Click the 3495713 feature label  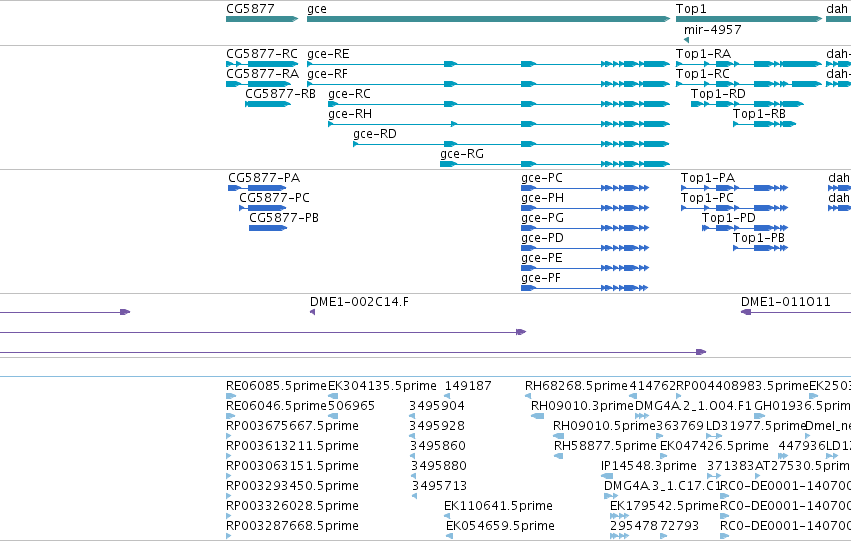click(x=439, y=486)
